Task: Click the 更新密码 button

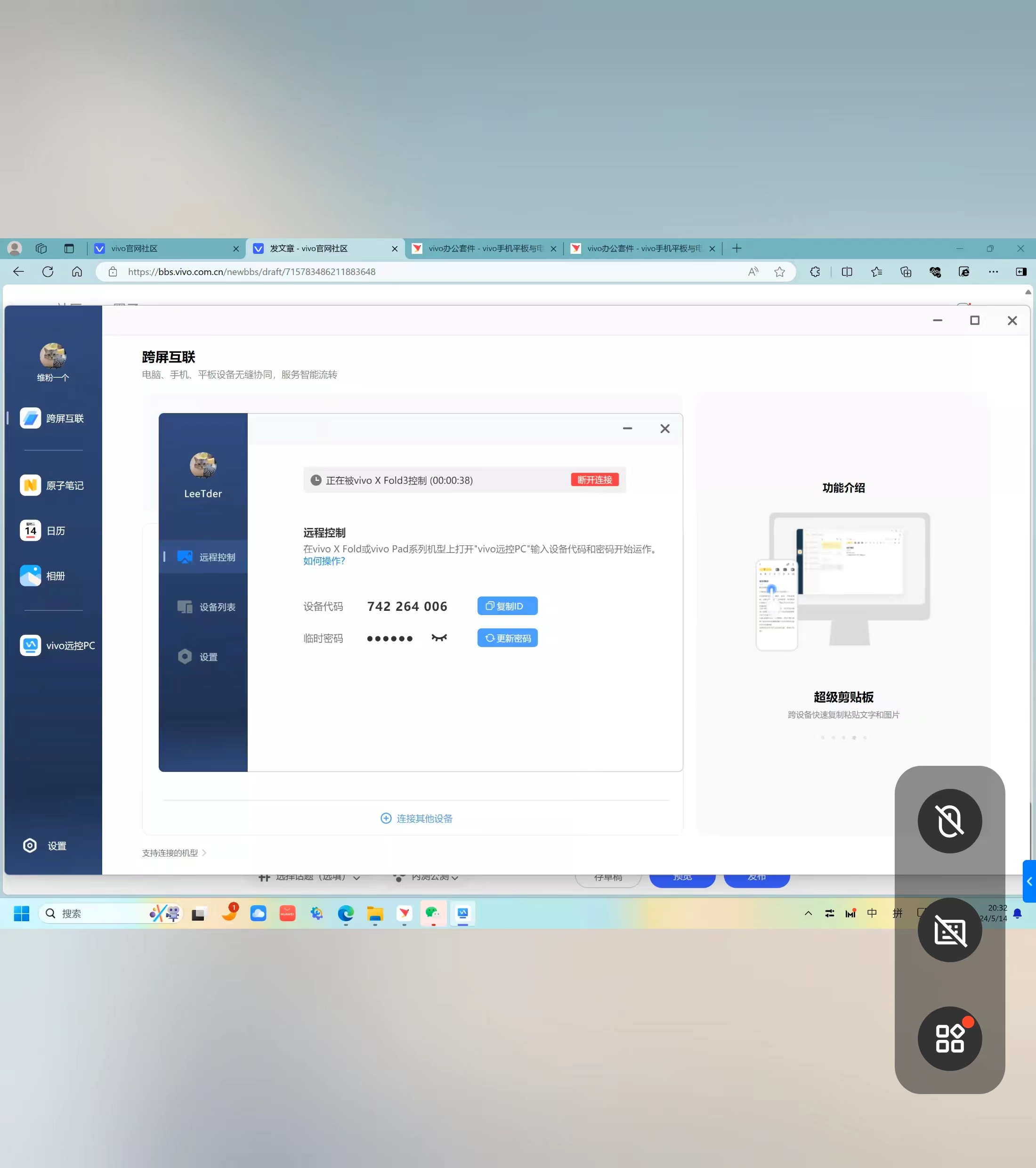Action: [508, 638]
